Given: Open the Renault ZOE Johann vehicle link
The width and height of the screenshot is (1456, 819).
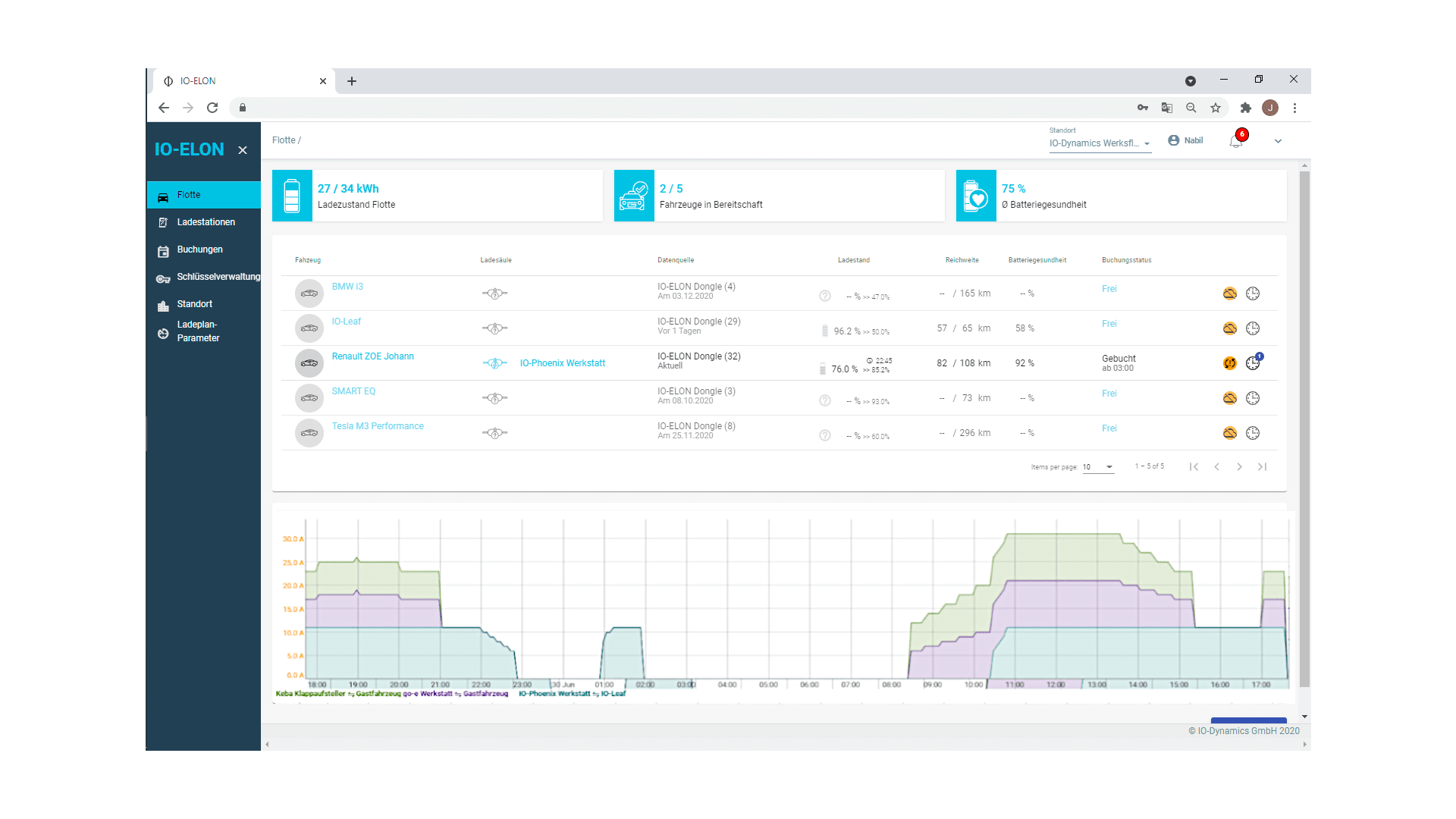Looking at the screenshot, I should click(x=372, y=356).
